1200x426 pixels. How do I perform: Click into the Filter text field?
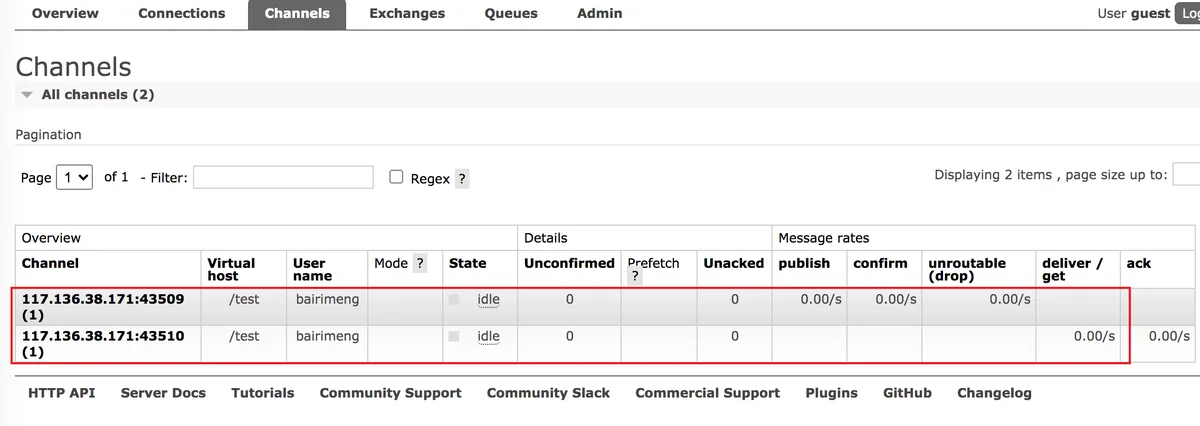click(283, 177)
